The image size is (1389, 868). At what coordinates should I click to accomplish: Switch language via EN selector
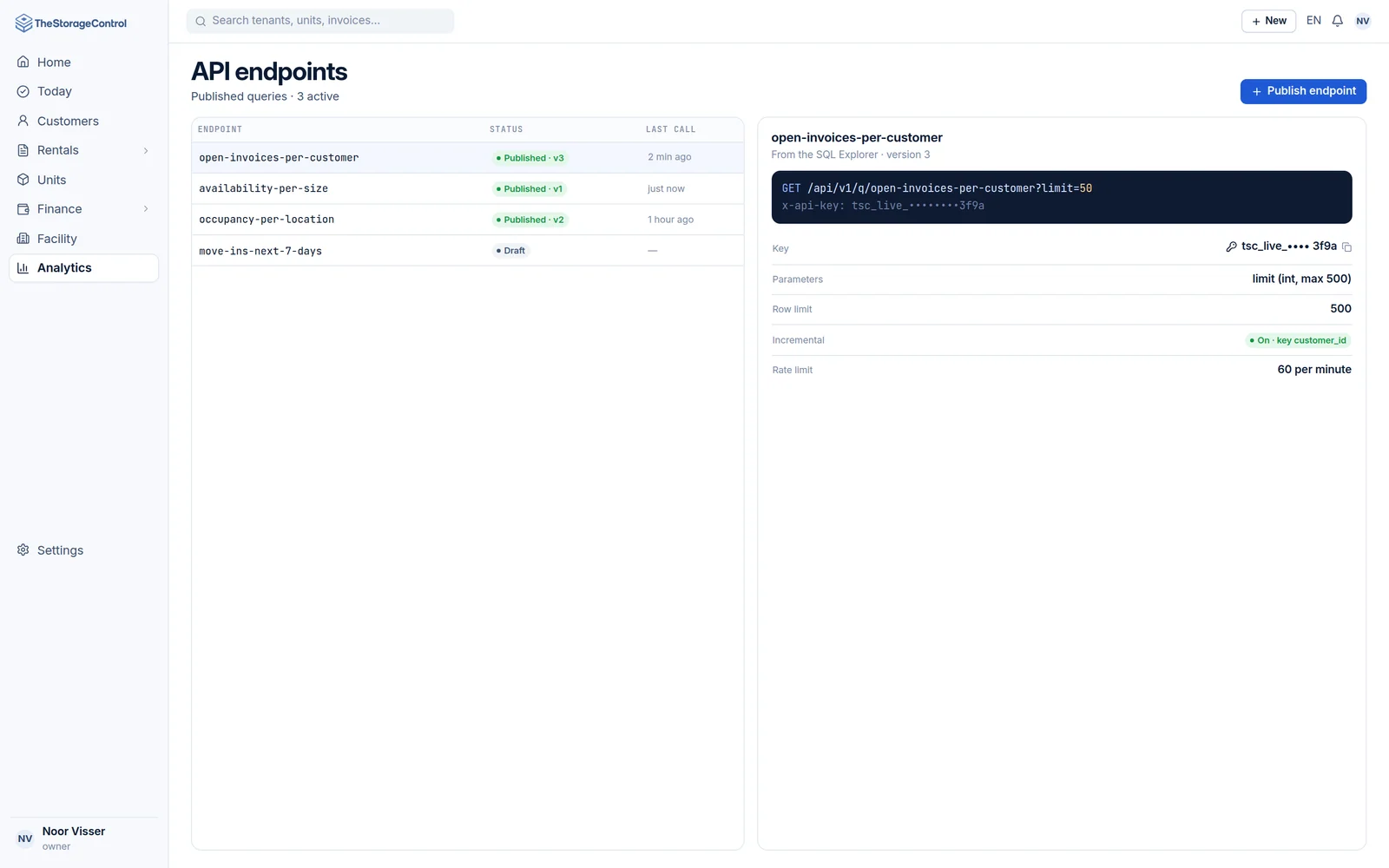point(1313,21)
